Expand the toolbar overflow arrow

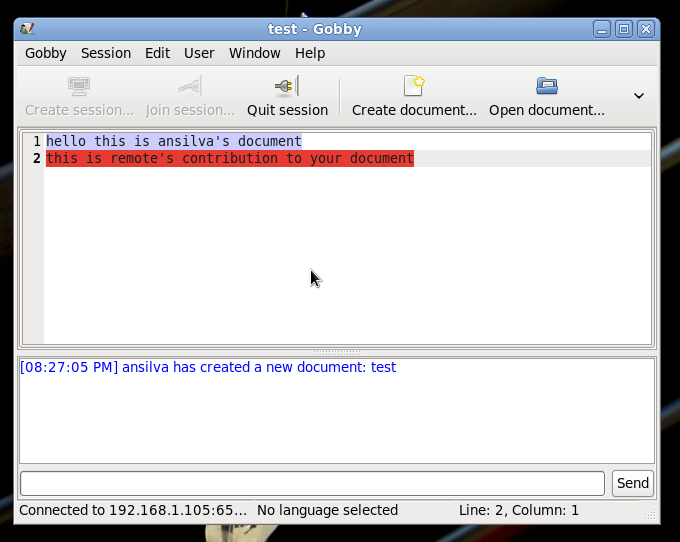click(x=639, y=96)
